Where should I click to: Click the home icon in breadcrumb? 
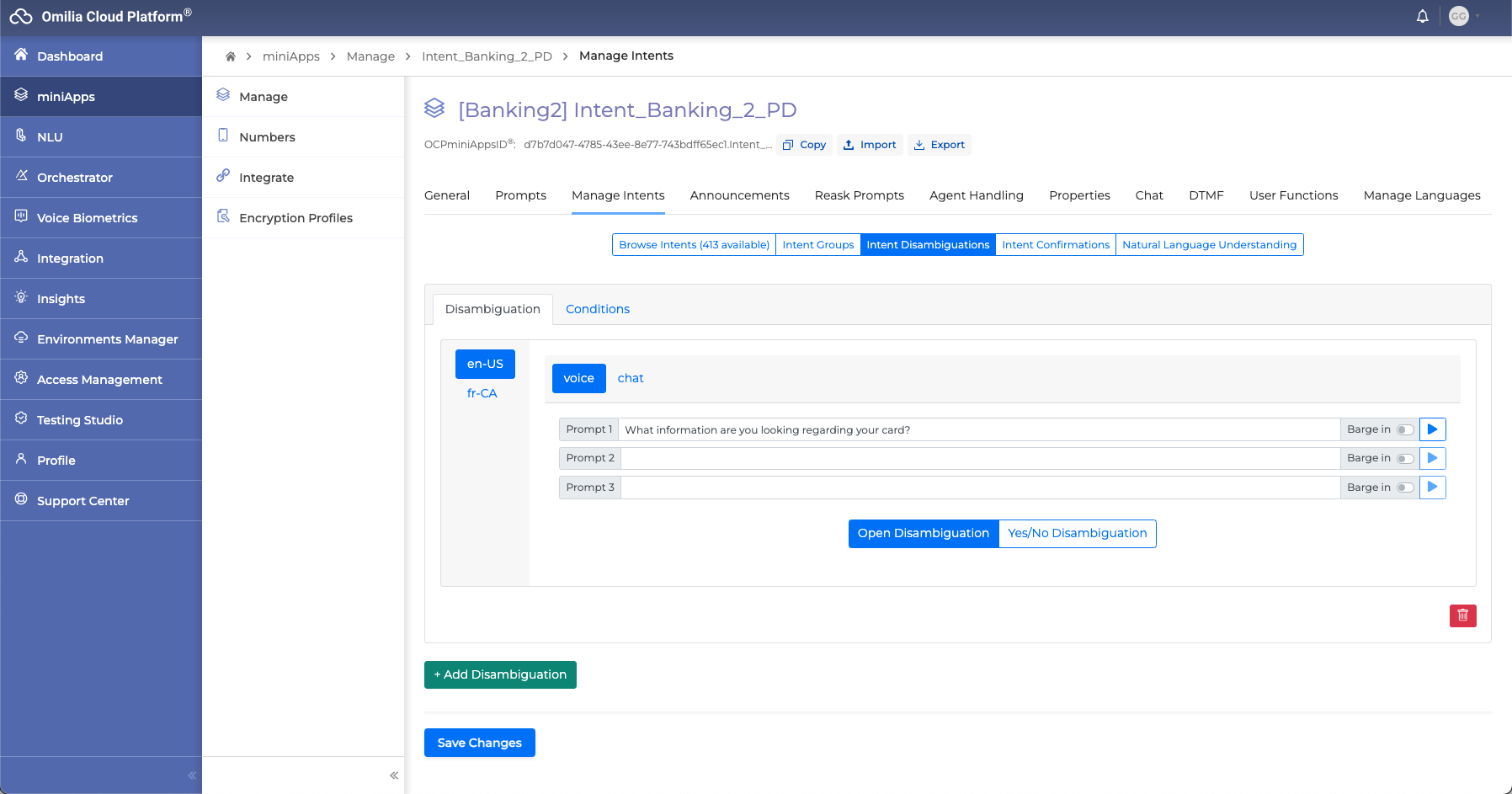[x=230, y=56]
